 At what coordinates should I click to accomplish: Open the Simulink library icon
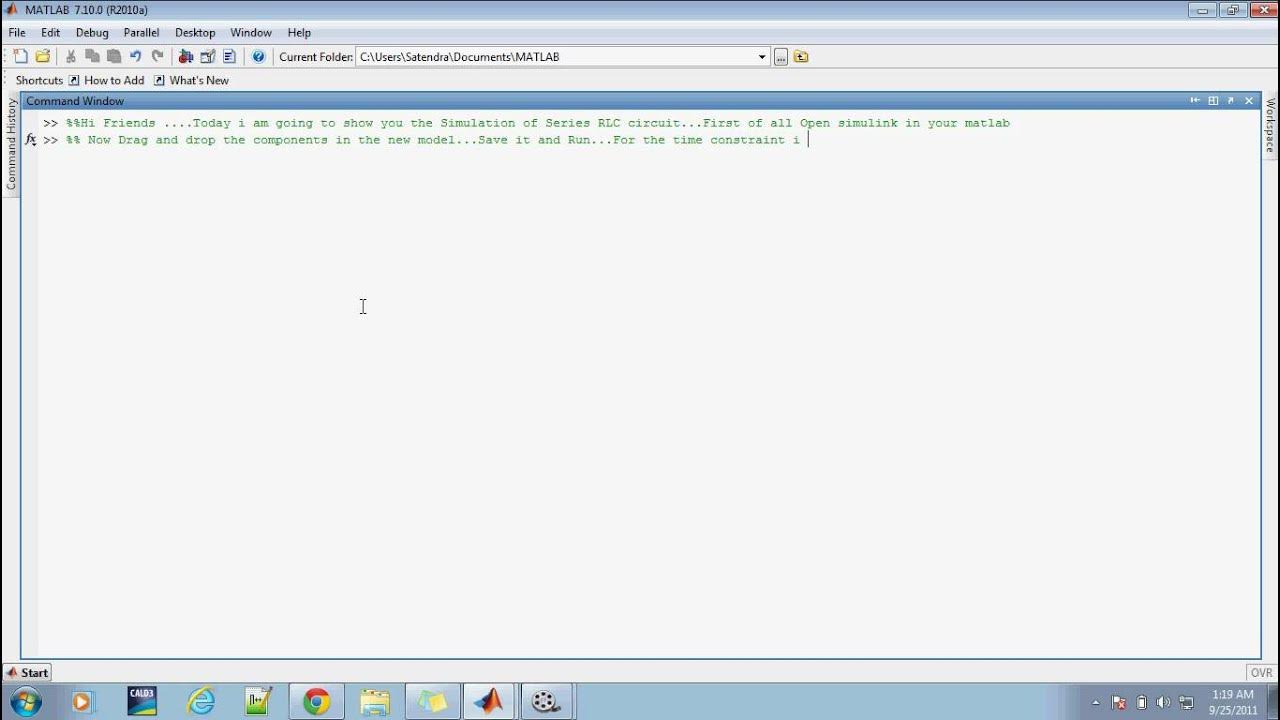tap(186, 57)
